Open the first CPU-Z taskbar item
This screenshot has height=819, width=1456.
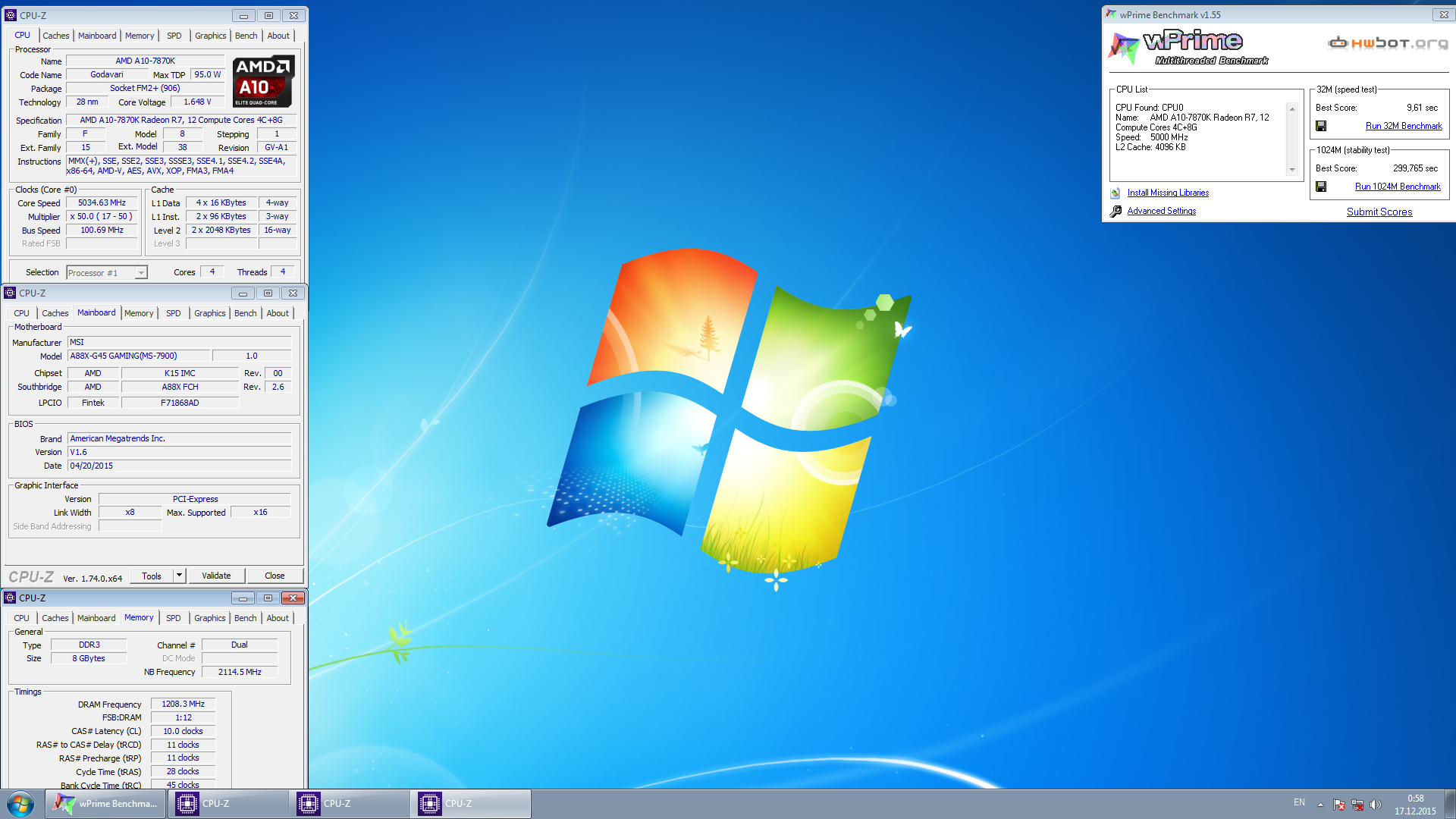[227, 804]
